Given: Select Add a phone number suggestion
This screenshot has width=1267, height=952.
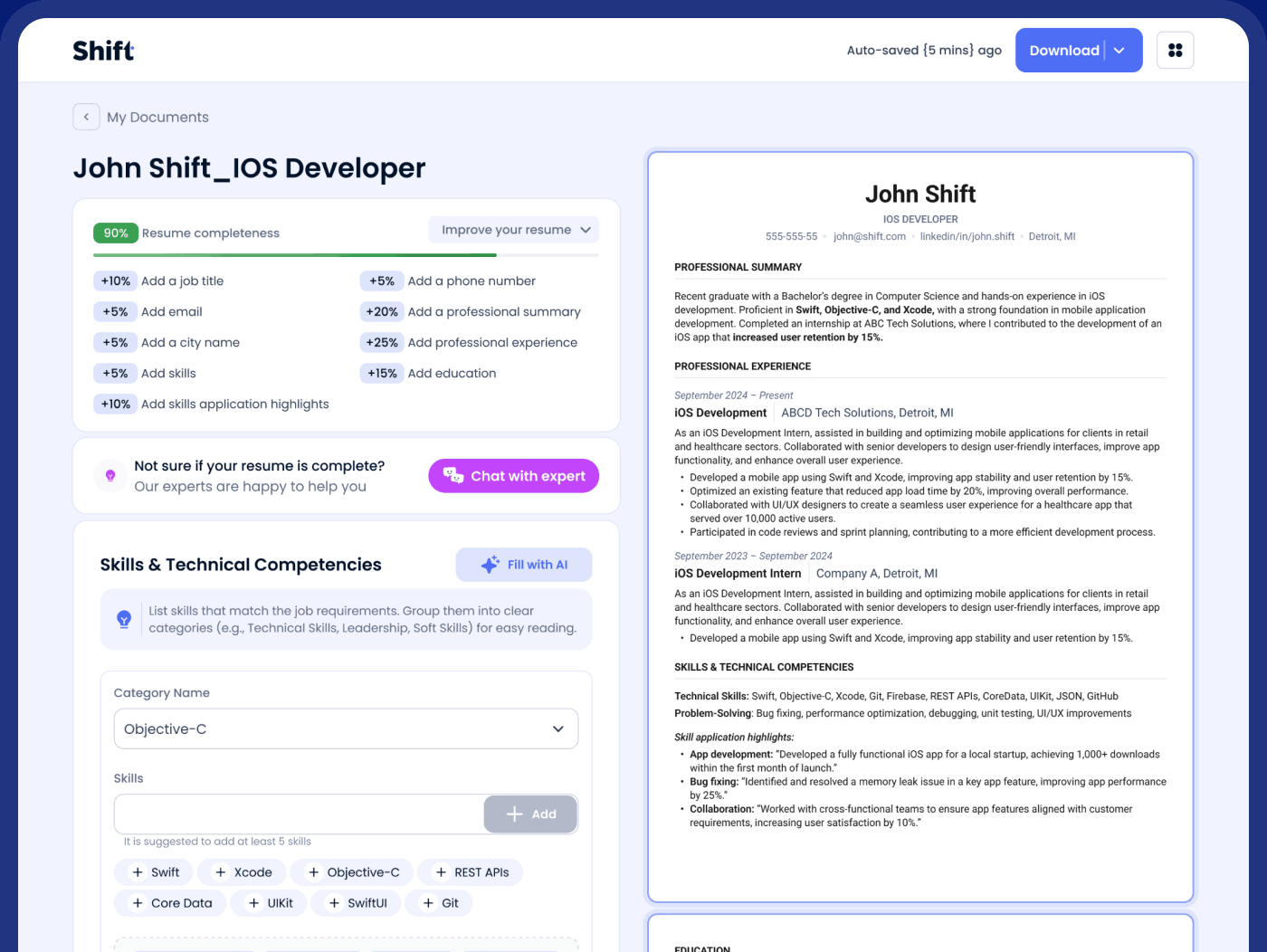Looking at the screenshot, I should (448, 281).
